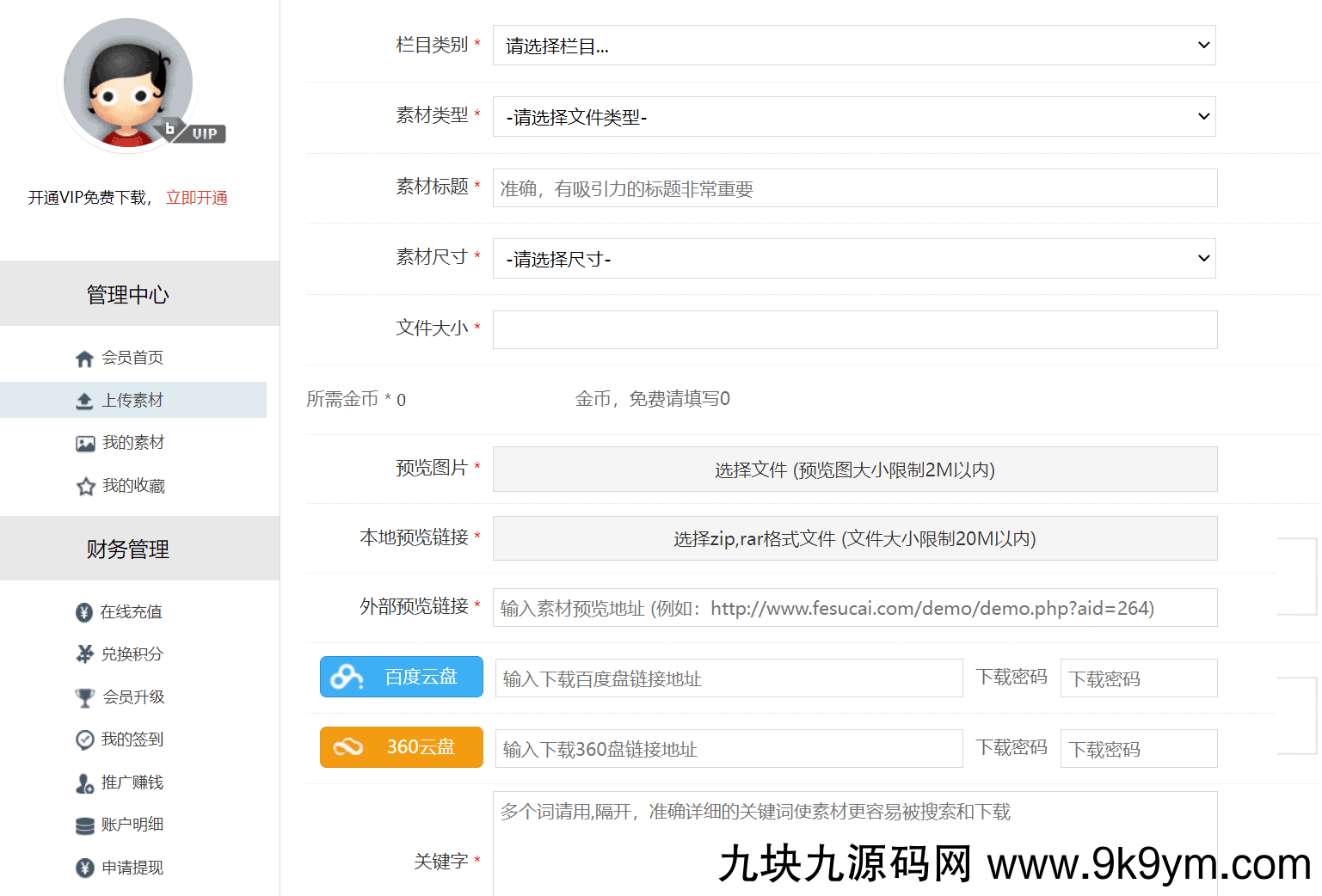Image resolution: width=1322 pixels, height=896 pixels.
Task: Click the star icon for 我的收藏
Action: point(85,487)
